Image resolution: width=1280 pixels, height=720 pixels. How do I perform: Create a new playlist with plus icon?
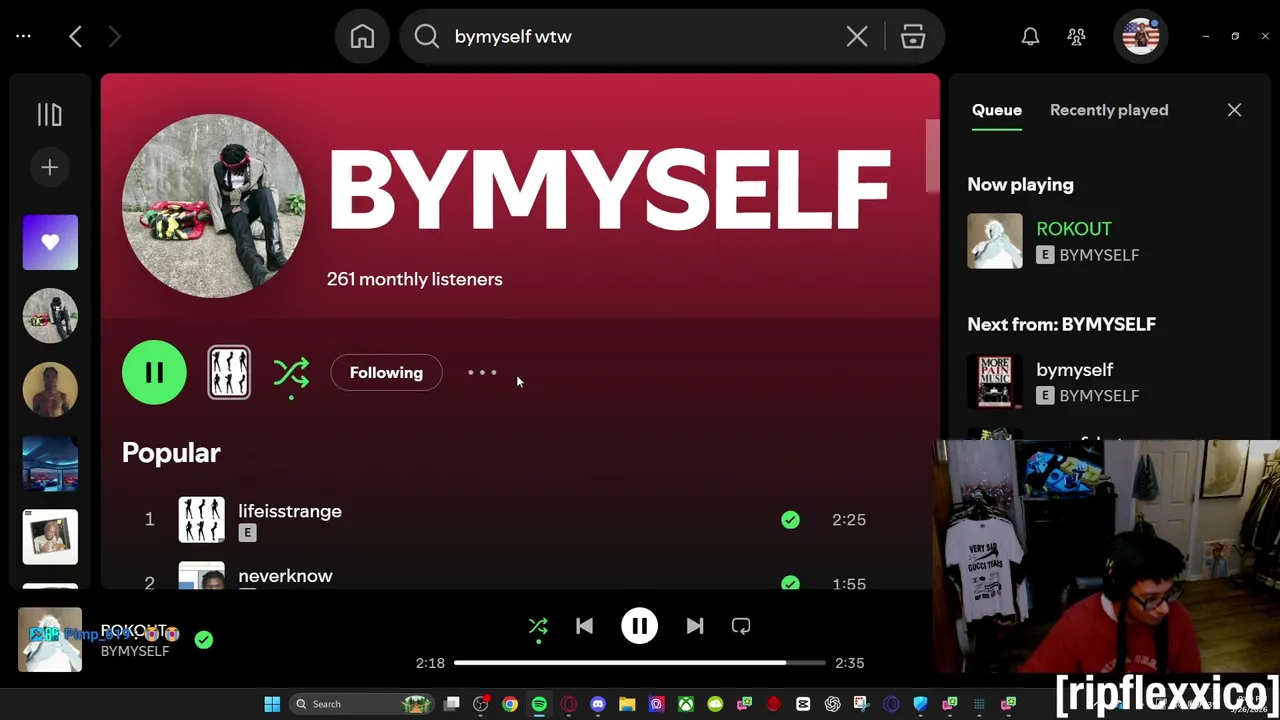point(49,167)
